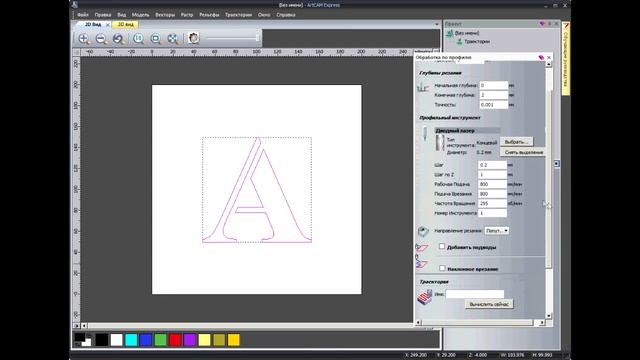Image resolution: width=640 pixels, height=360 pixels.
Task: Click the 'Вычислить сейчас' calculate button
Action: [x=489, y=304]
